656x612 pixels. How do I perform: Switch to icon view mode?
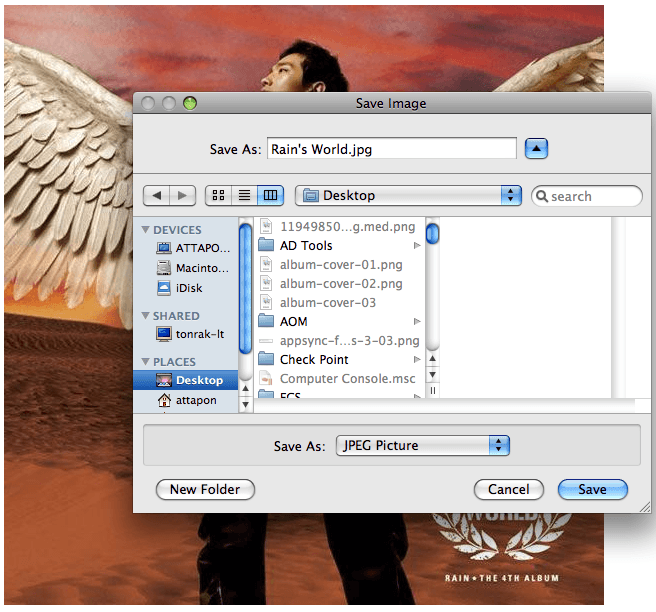(218, 195)
